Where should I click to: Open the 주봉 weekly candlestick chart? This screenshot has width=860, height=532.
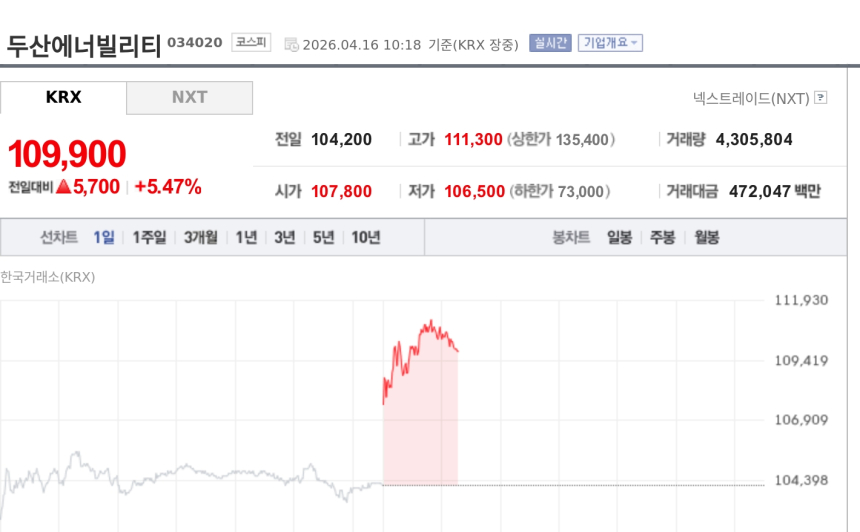pos(663,238)
